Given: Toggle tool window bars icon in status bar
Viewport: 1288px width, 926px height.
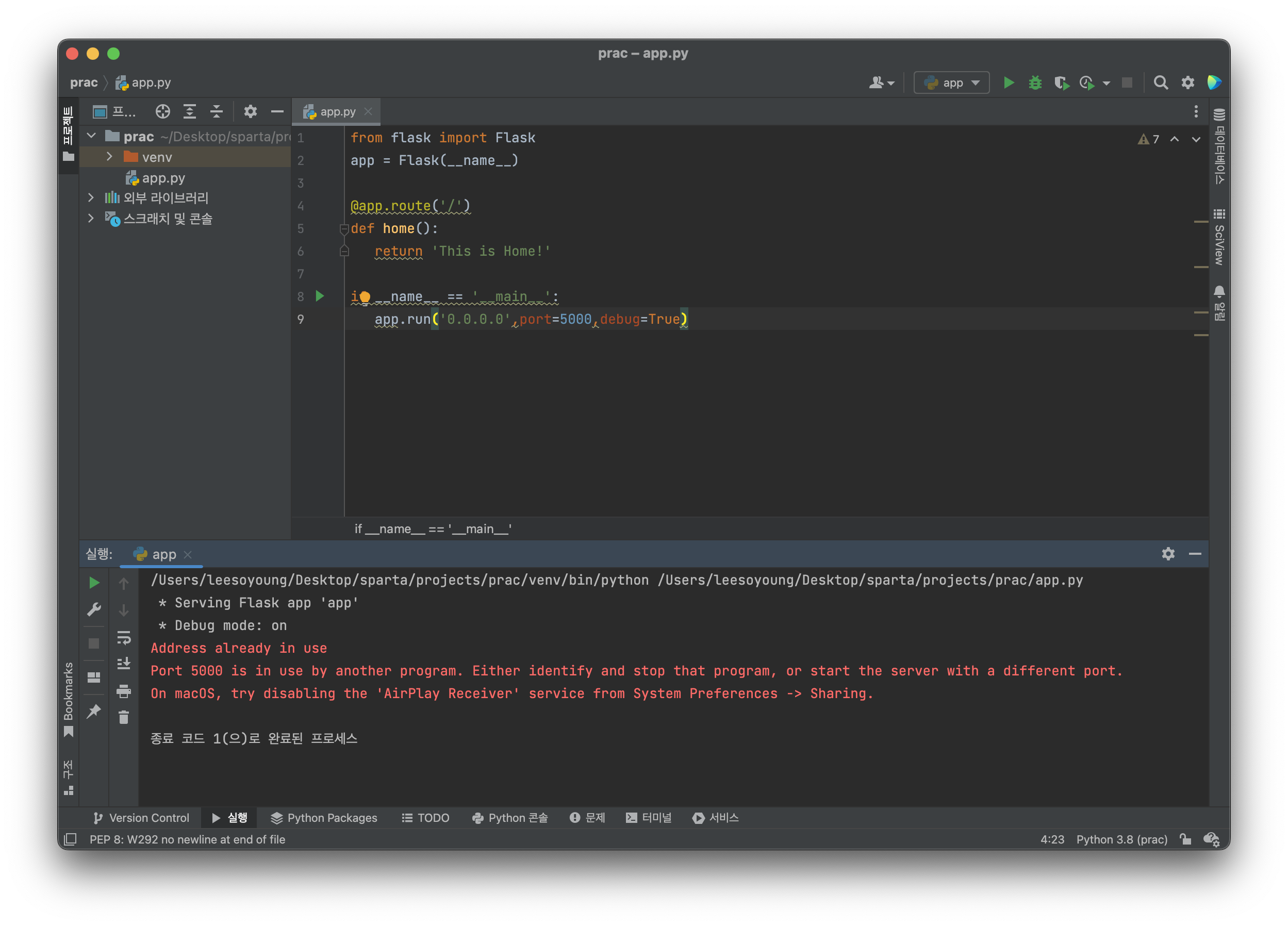Looking at the screenshot, I should [x=71, y=839].
